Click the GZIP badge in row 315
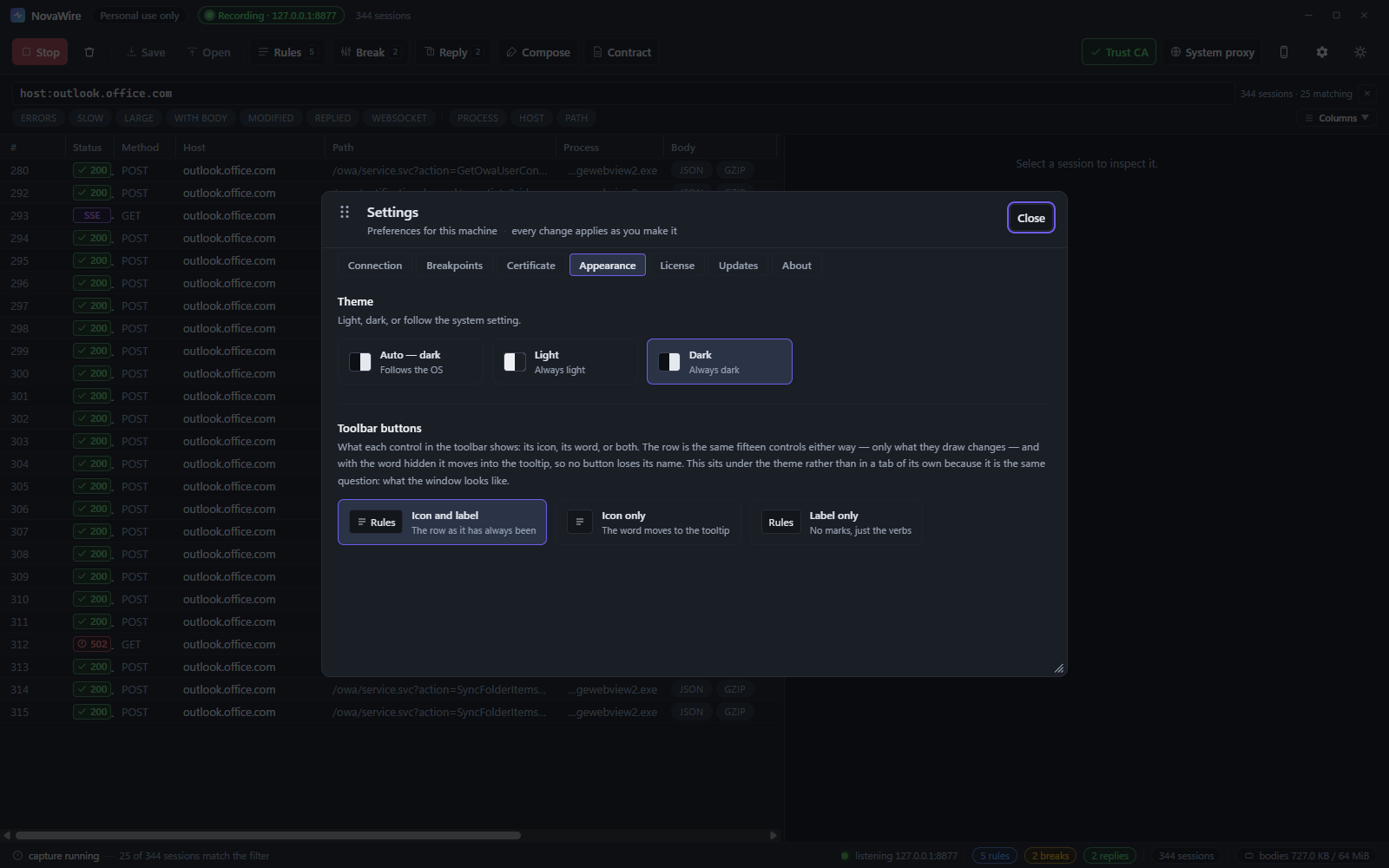 tap(734, 712)
